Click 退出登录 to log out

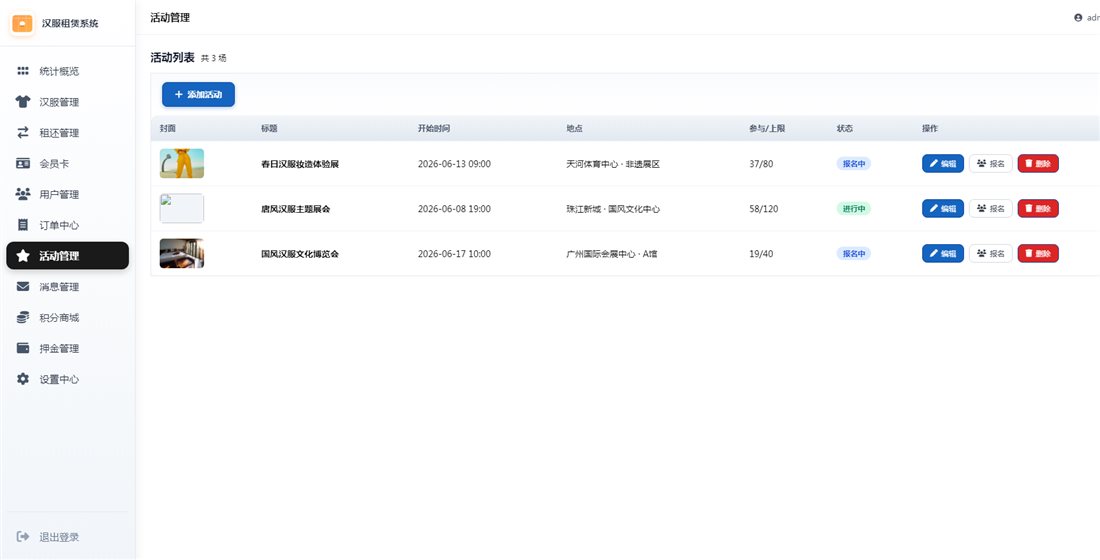pos(67,537)
